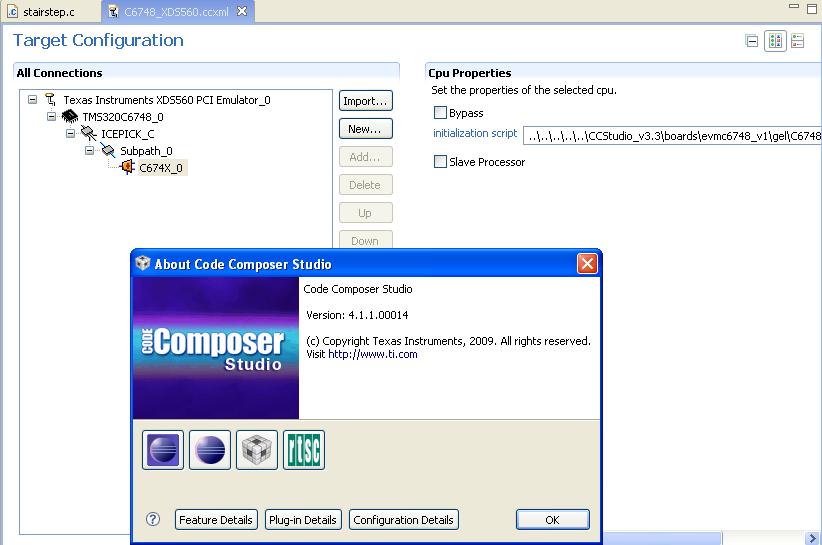Switch to the stairstep.c tab
822x545 pixels.
[x=49, y=12]
